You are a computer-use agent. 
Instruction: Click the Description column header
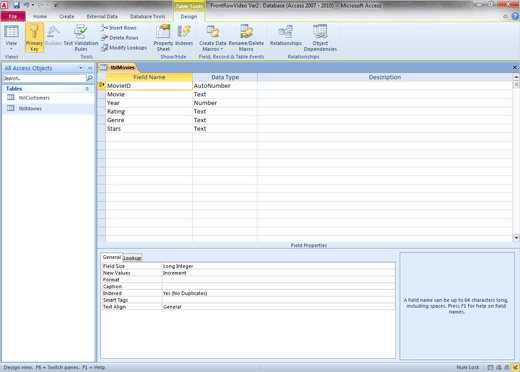[385, 77]
